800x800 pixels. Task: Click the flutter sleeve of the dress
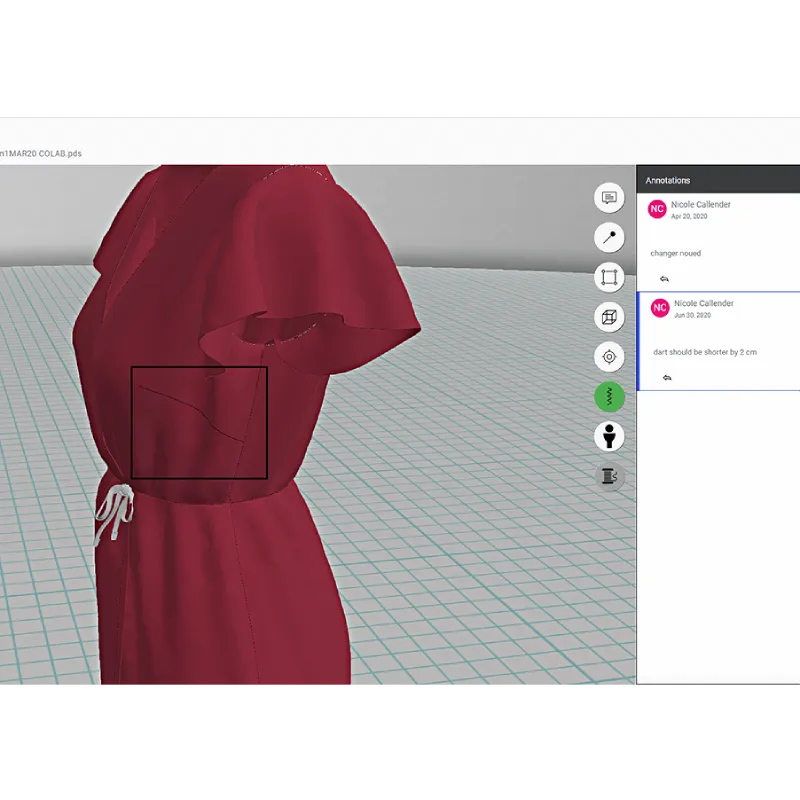tap(327, 286)
